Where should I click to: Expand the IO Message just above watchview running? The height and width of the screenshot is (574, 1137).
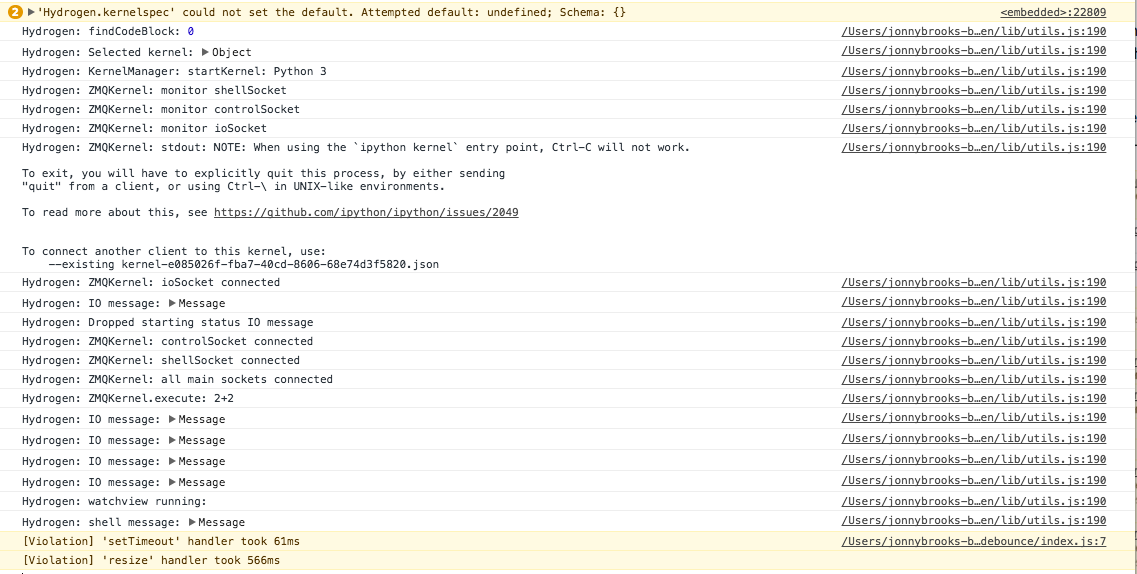pyautogui.click(x=173, y=482)
